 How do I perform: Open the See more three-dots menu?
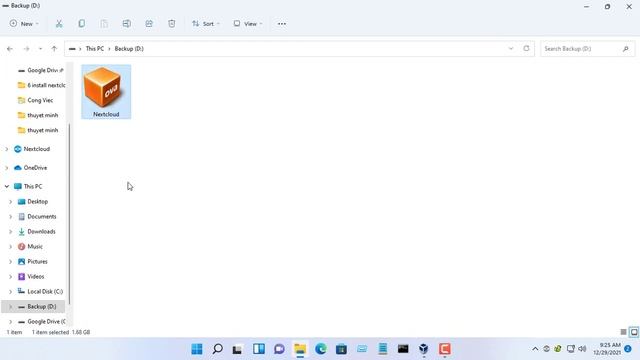click(x=282, y=24)
